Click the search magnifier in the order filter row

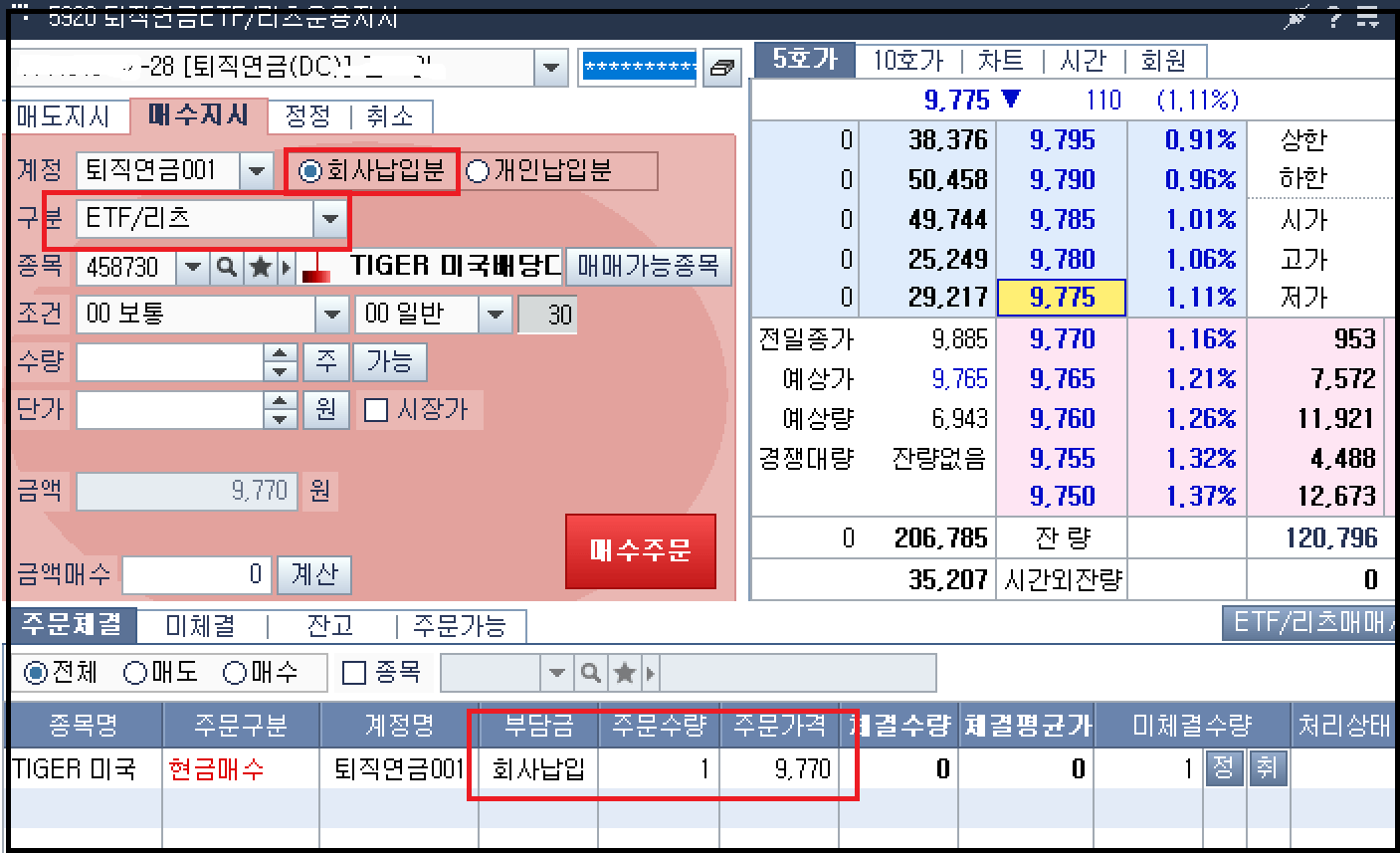pos(590,672)
